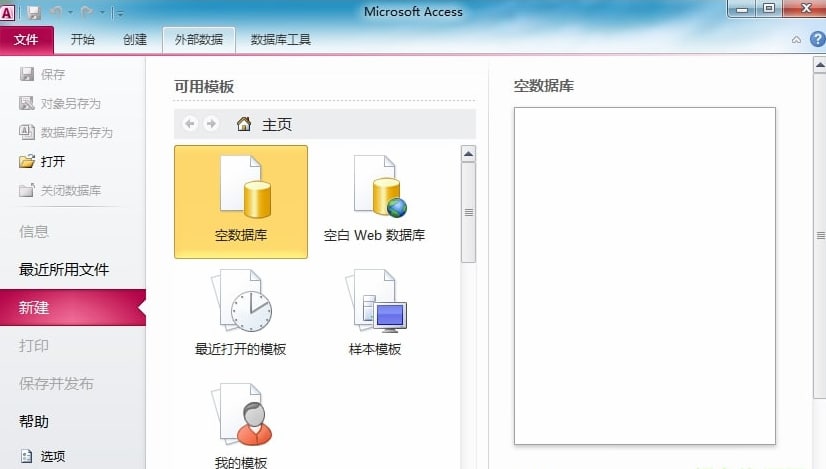Minimize the ribbon with the caret icon
Screen dimensions: 826x469
796,40
